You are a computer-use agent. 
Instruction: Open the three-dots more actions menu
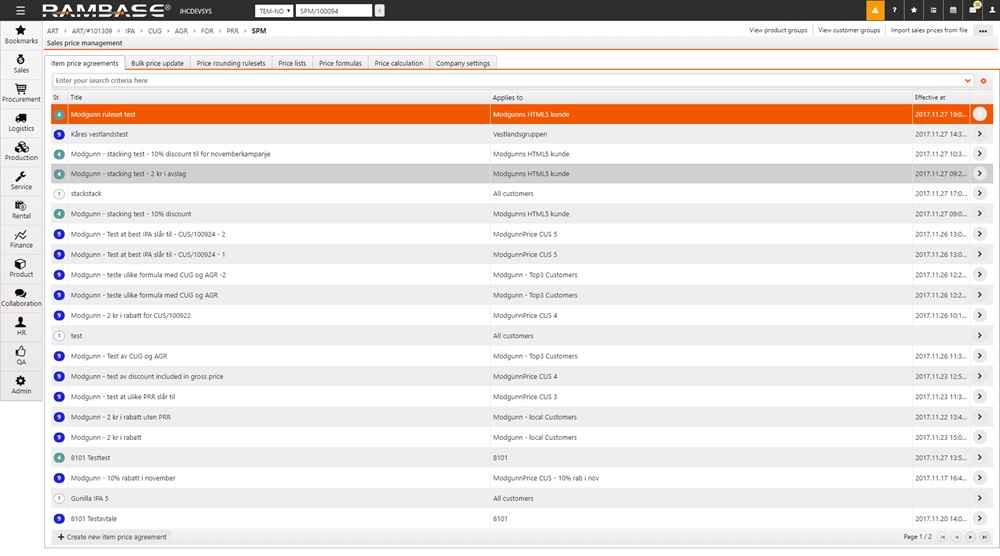pos(984,30)
